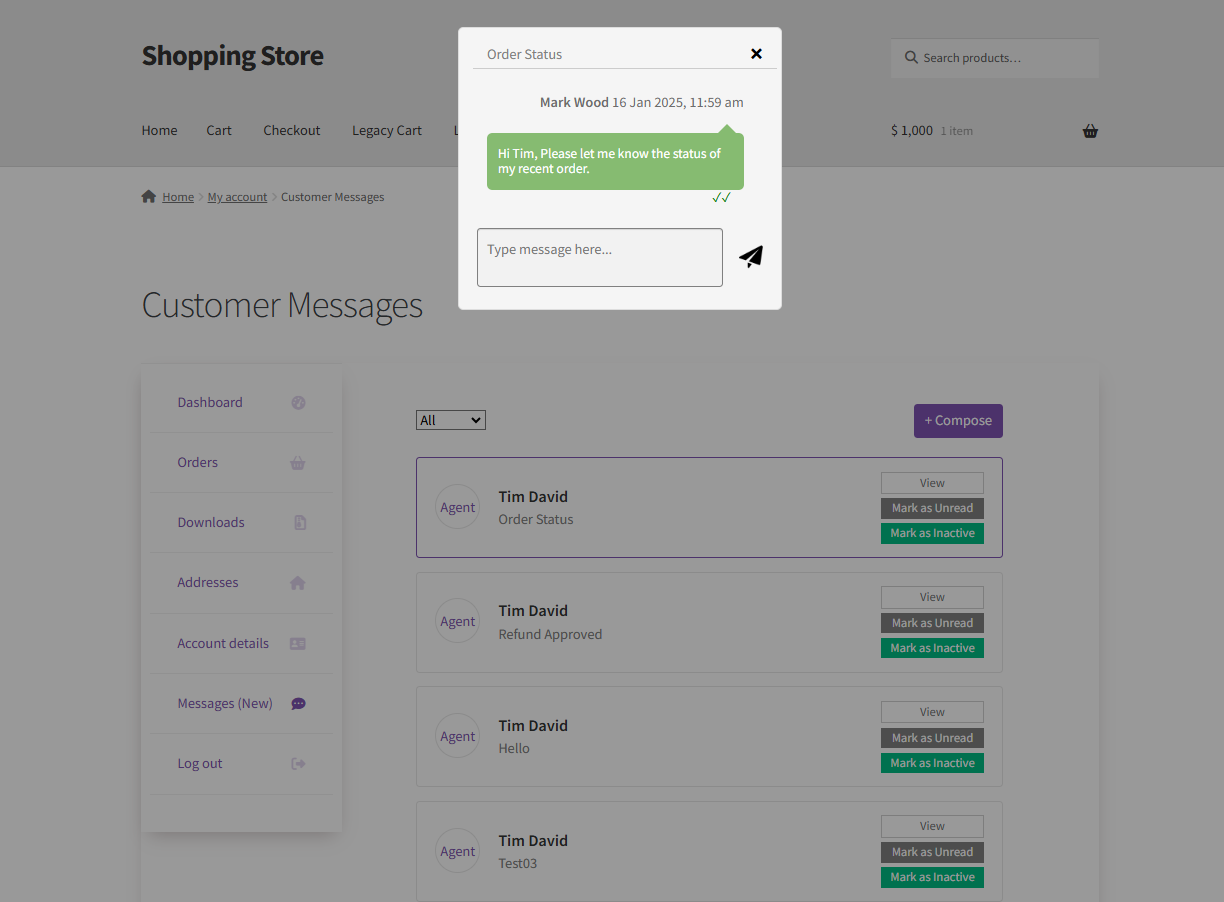Click the Messages speech bubble icon
Screen dimensions: 1224x902
point(298,704)
